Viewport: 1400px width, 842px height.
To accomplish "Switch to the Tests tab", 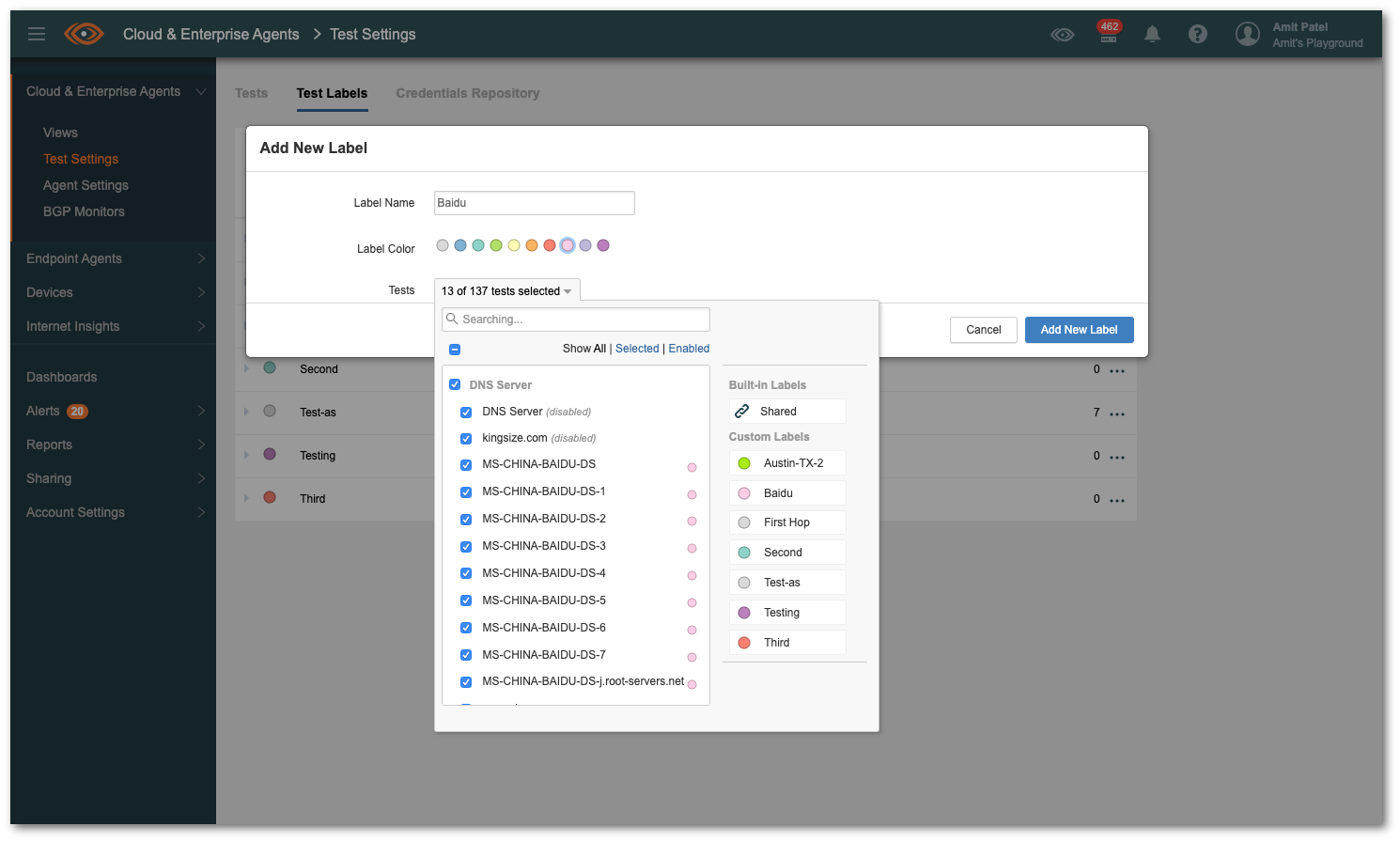I will point(251,93).
